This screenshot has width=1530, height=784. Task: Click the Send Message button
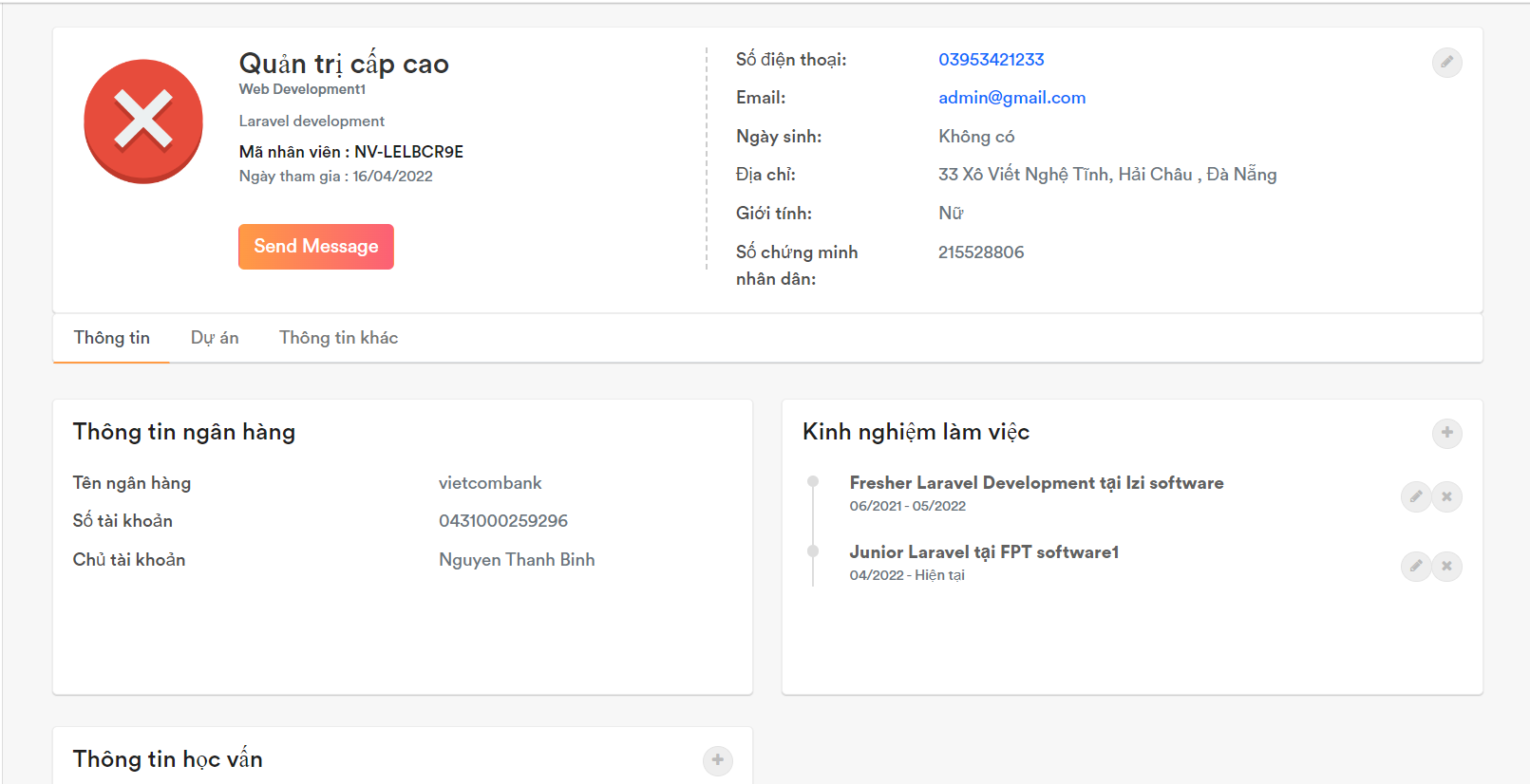point(316,247)
